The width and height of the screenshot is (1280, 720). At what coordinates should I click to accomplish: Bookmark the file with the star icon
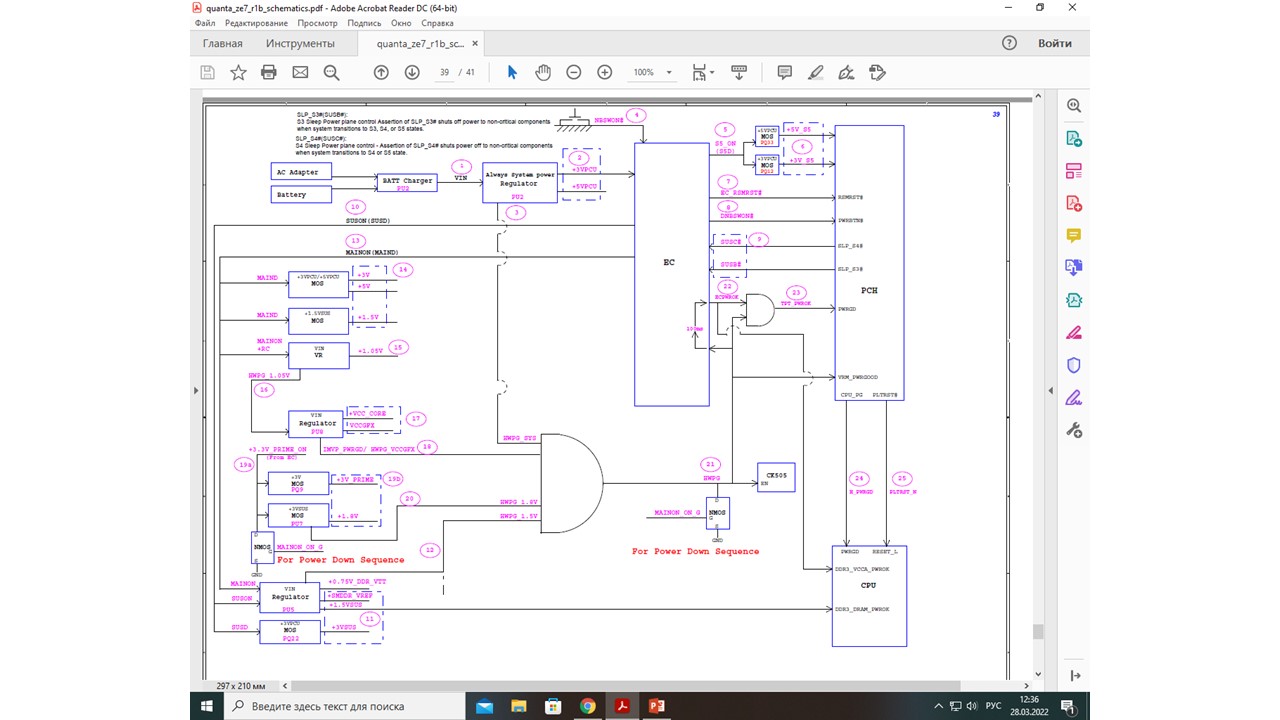(238, 72)
